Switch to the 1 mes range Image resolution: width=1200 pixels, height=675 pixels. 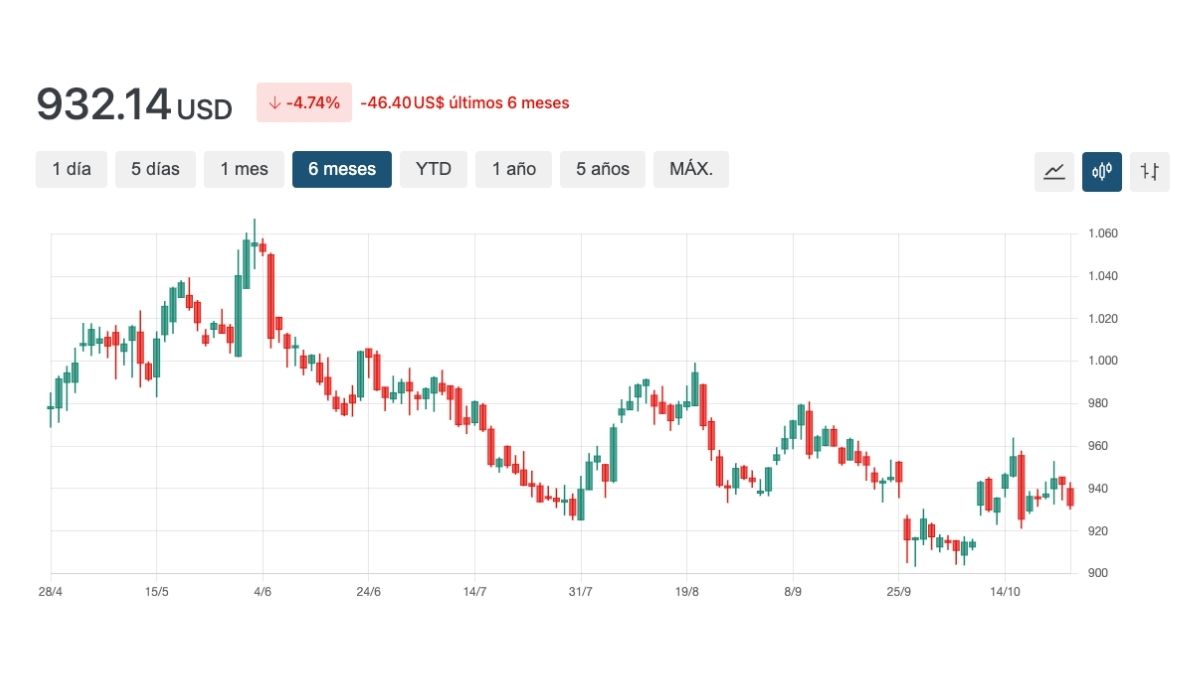coord(244,169)
